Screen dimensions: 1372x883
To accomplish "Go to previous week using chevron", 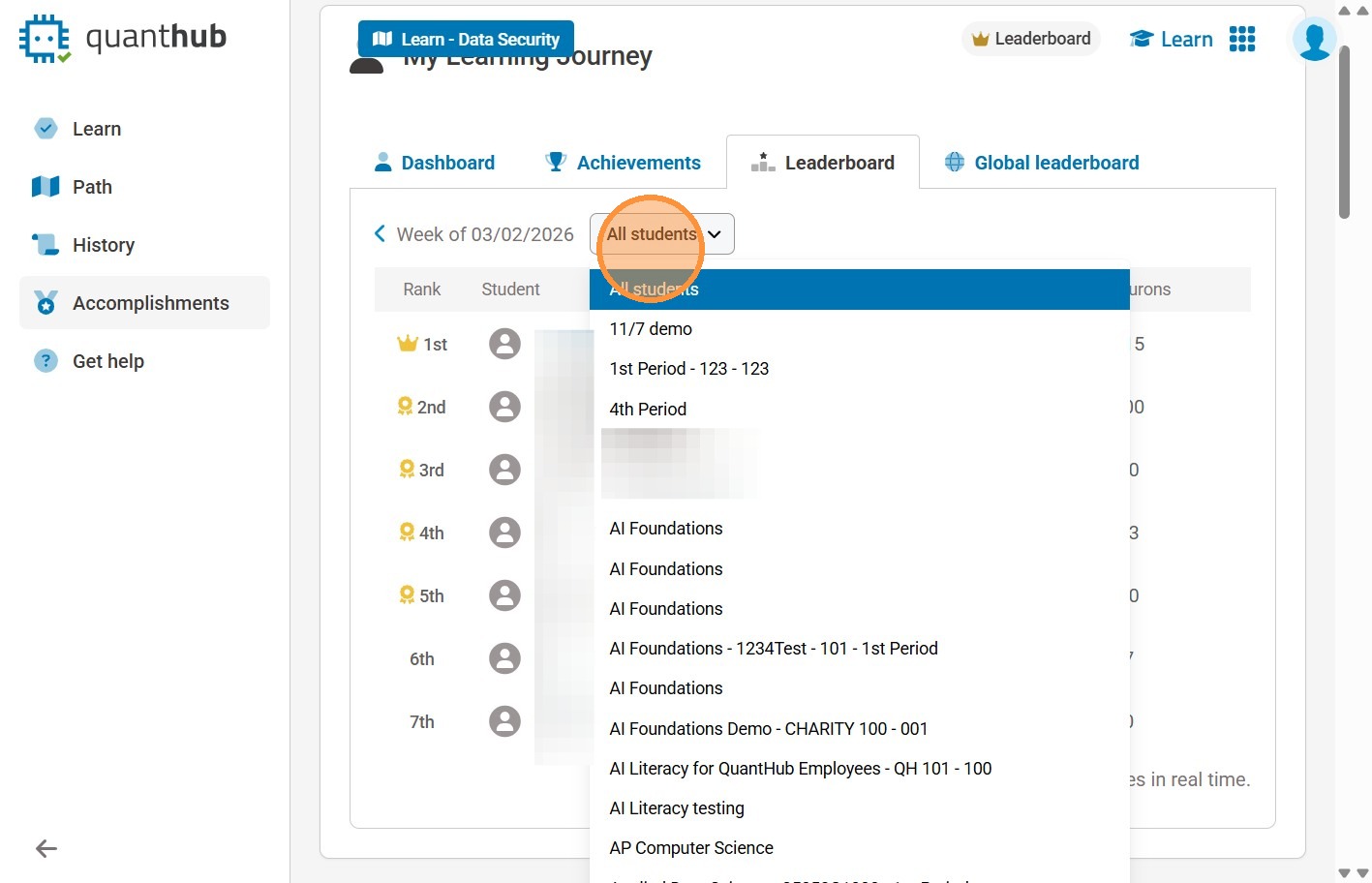I will pos(380,233).
